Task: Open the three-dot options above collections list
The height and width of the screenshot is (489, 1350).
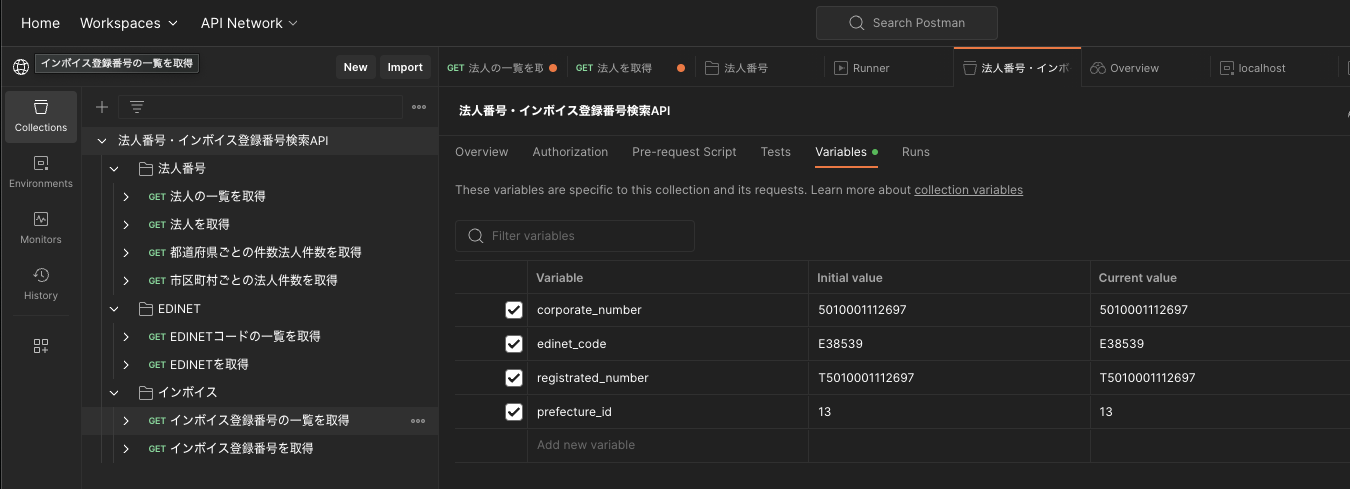Action: pos(419,107)
